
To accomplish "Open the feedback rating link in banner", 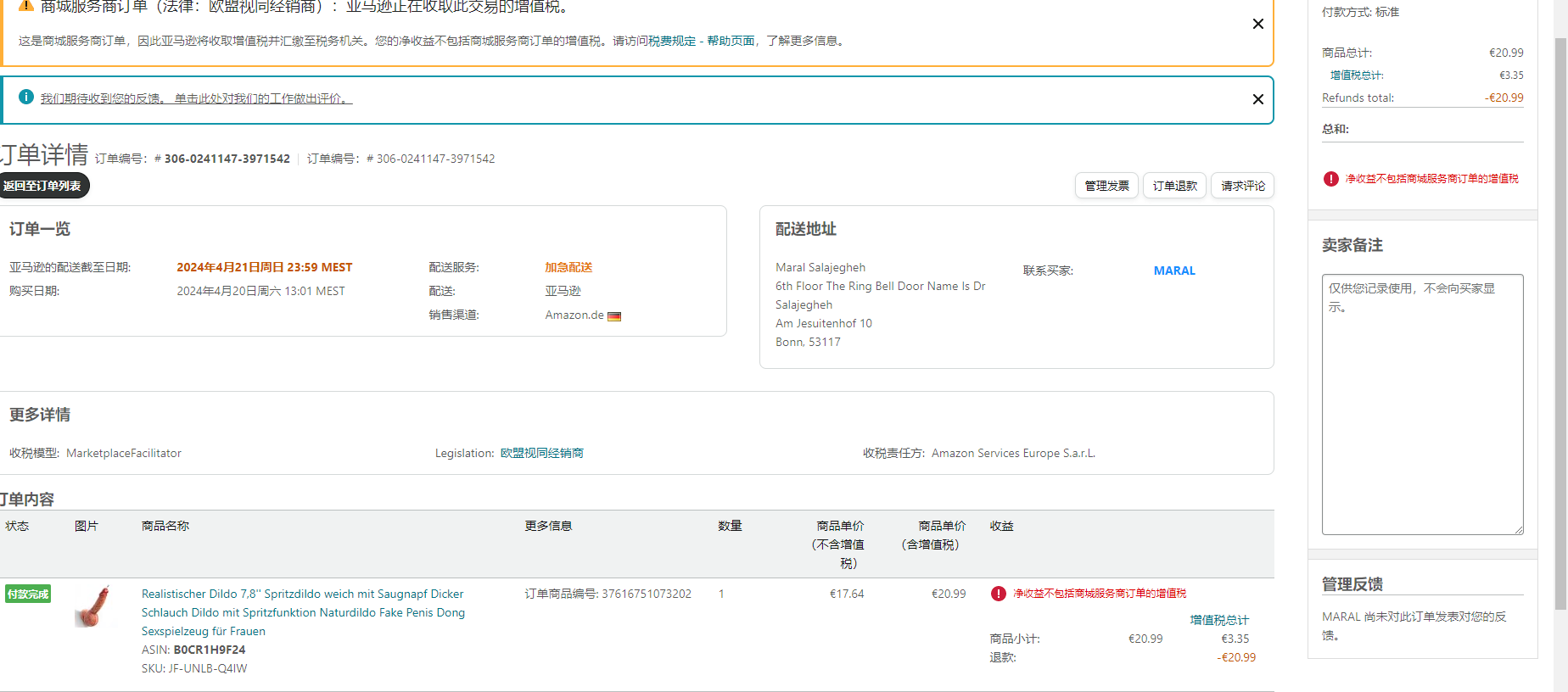I will pos(196,98).
